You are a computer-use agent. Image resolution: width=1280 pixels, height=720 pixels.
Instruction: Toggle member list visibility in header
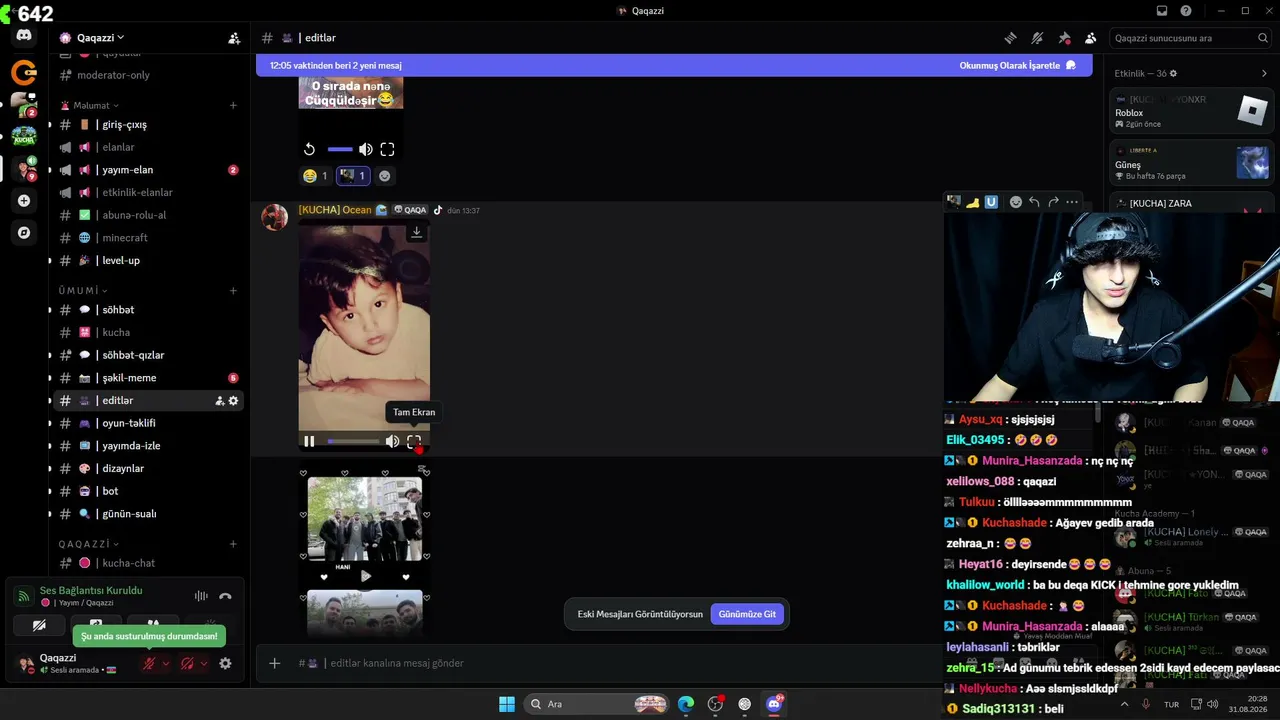pyautogui.click(x=1090, y=38)
